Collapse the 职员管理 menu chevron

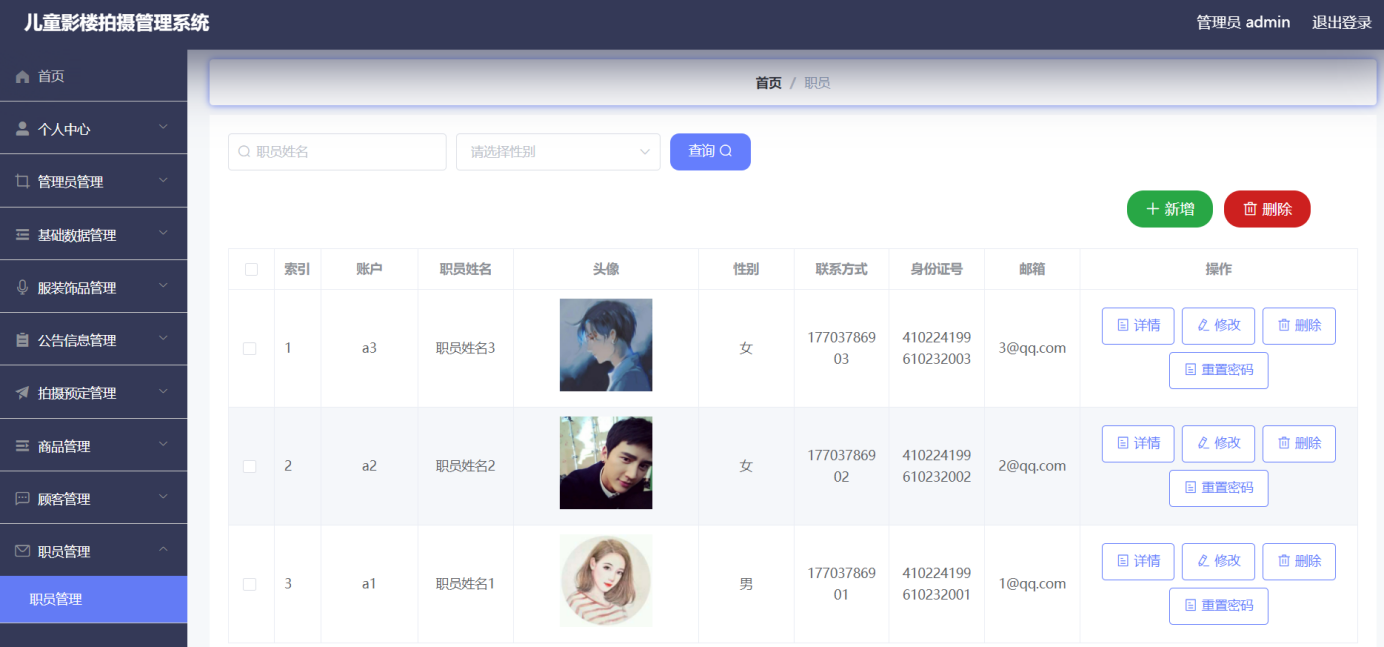point(164,550)
